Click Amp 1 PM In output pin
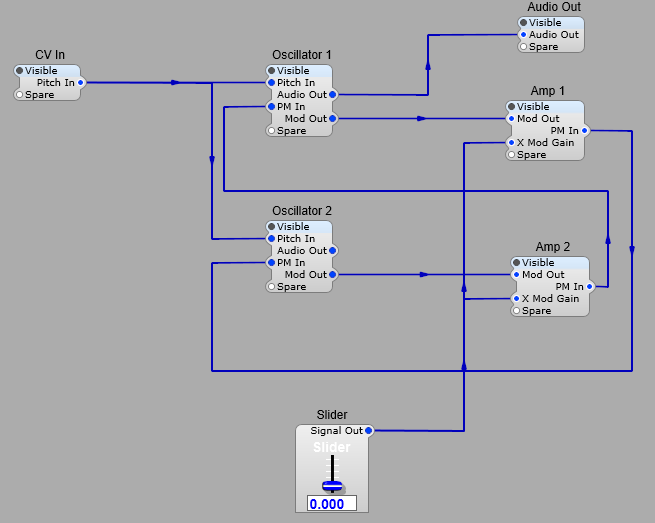The image size is (655, 523). [x=585, y=131]
